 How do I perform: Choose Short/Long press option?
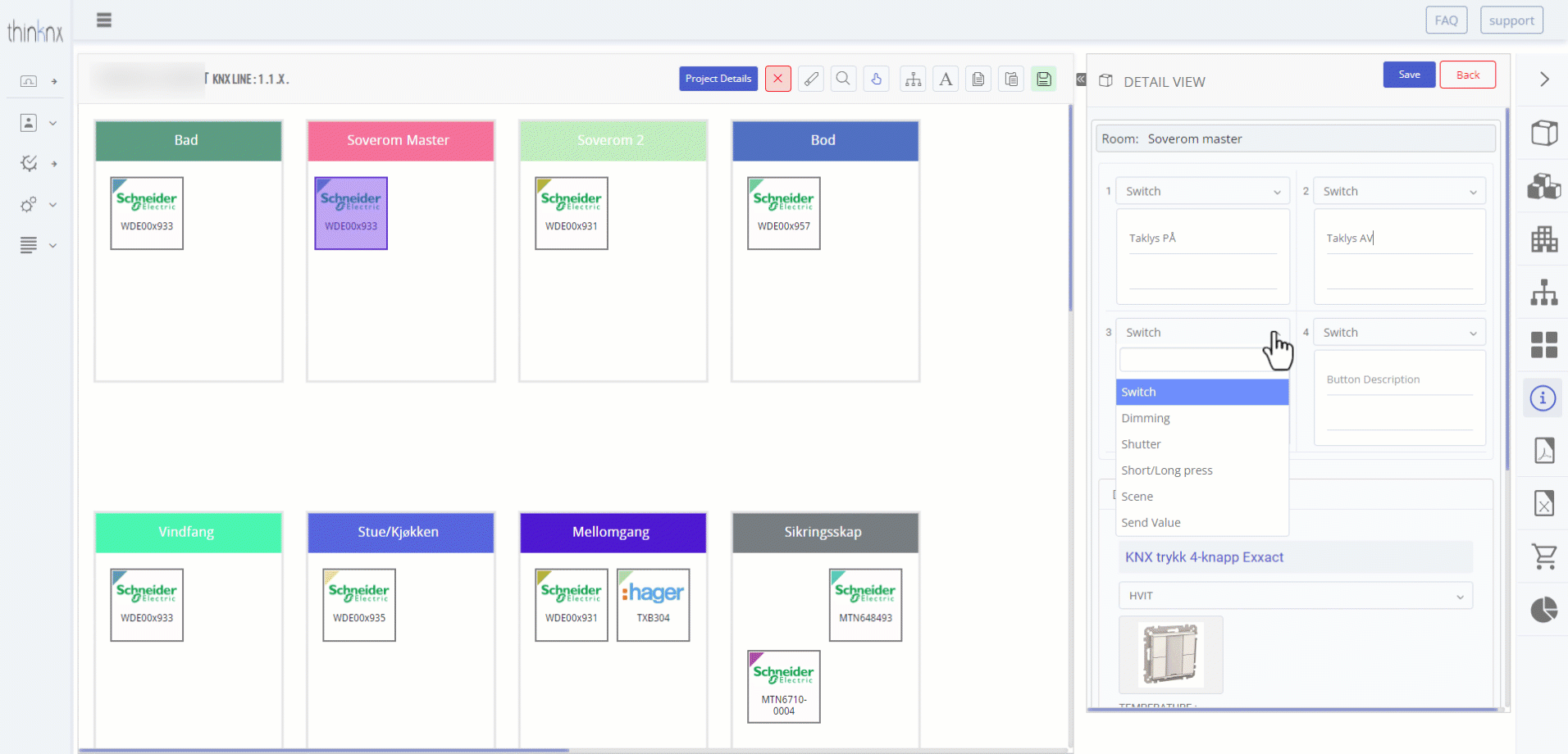coord(1202,470)
